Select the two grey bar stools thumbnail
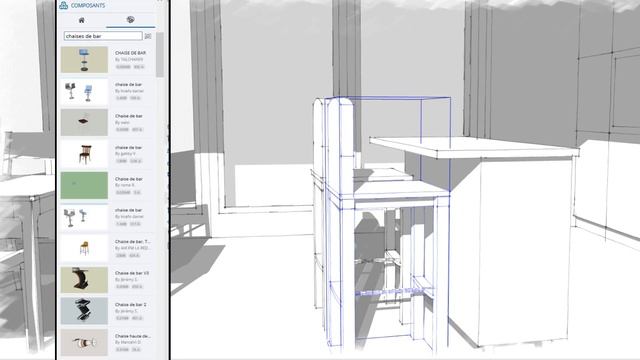Screen dimensions: 640x360 [x=84, y=217]
